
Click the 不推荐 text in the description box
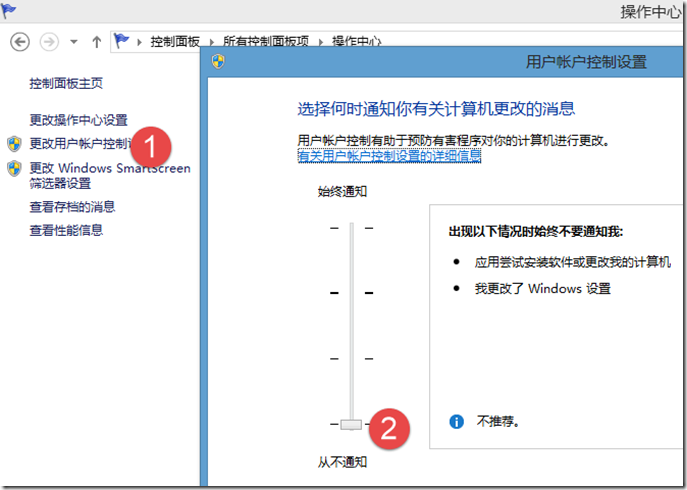pos(498,422)
